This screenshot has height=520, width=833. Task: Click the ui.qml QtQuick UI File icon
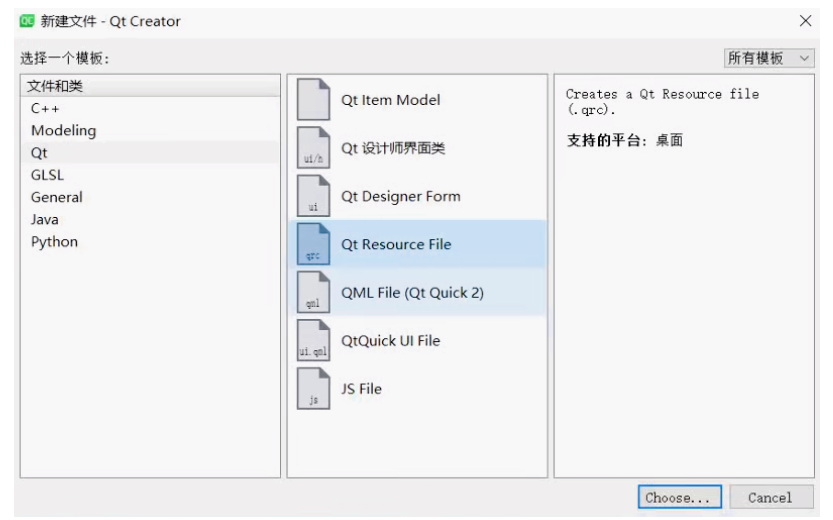coord(313,340)
